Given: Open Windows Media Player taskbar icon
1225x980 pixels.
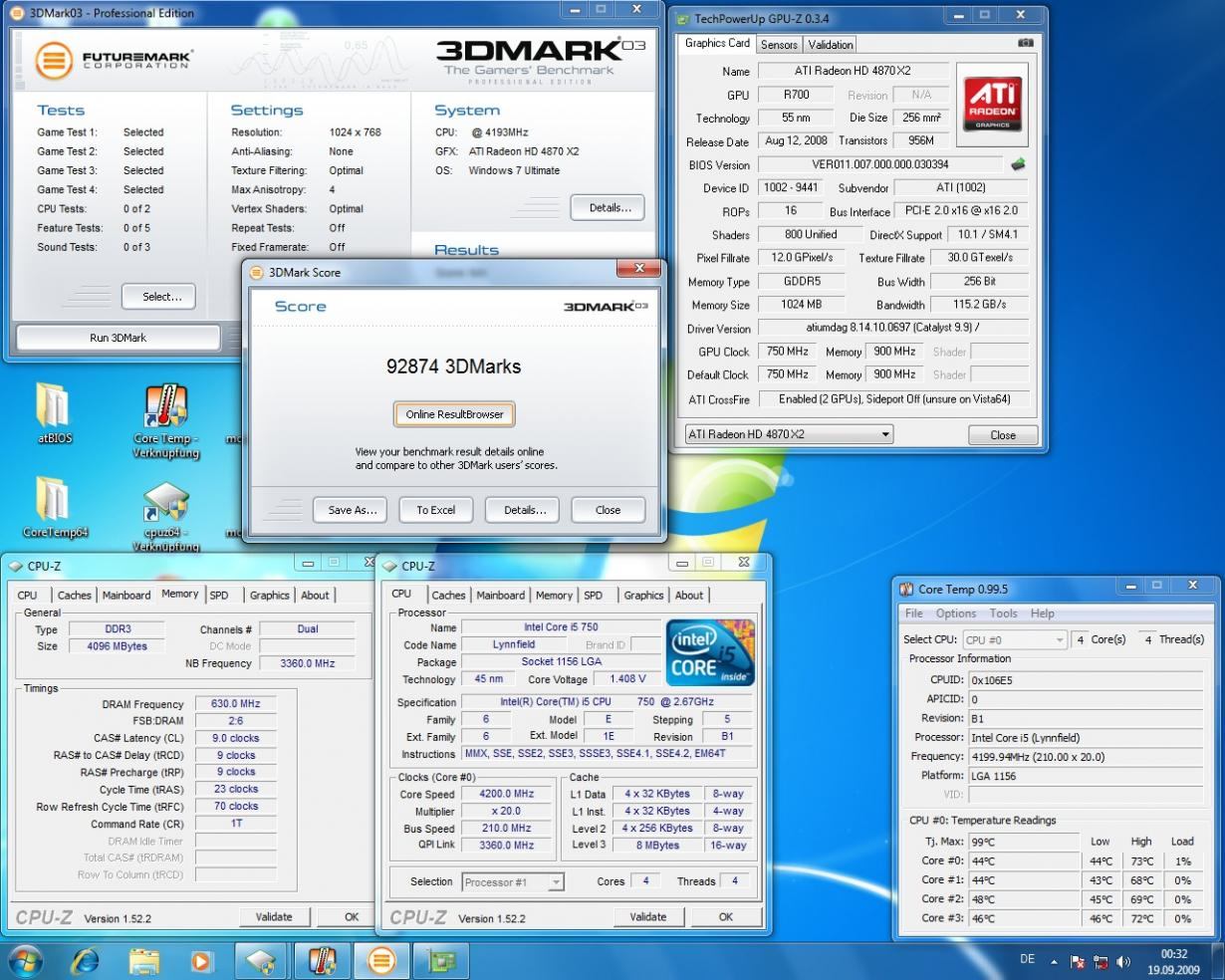Looking at the screenshot, I should tap(202, 961).
